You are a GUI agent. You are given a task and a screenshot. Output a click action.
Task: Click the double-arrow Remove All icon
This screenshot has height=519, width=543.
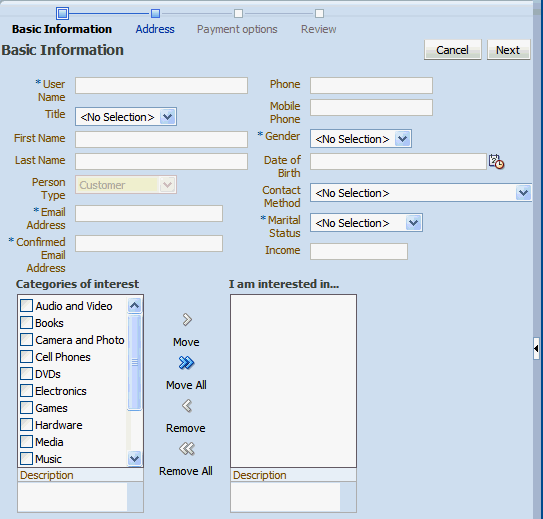(x=187, y=449)
